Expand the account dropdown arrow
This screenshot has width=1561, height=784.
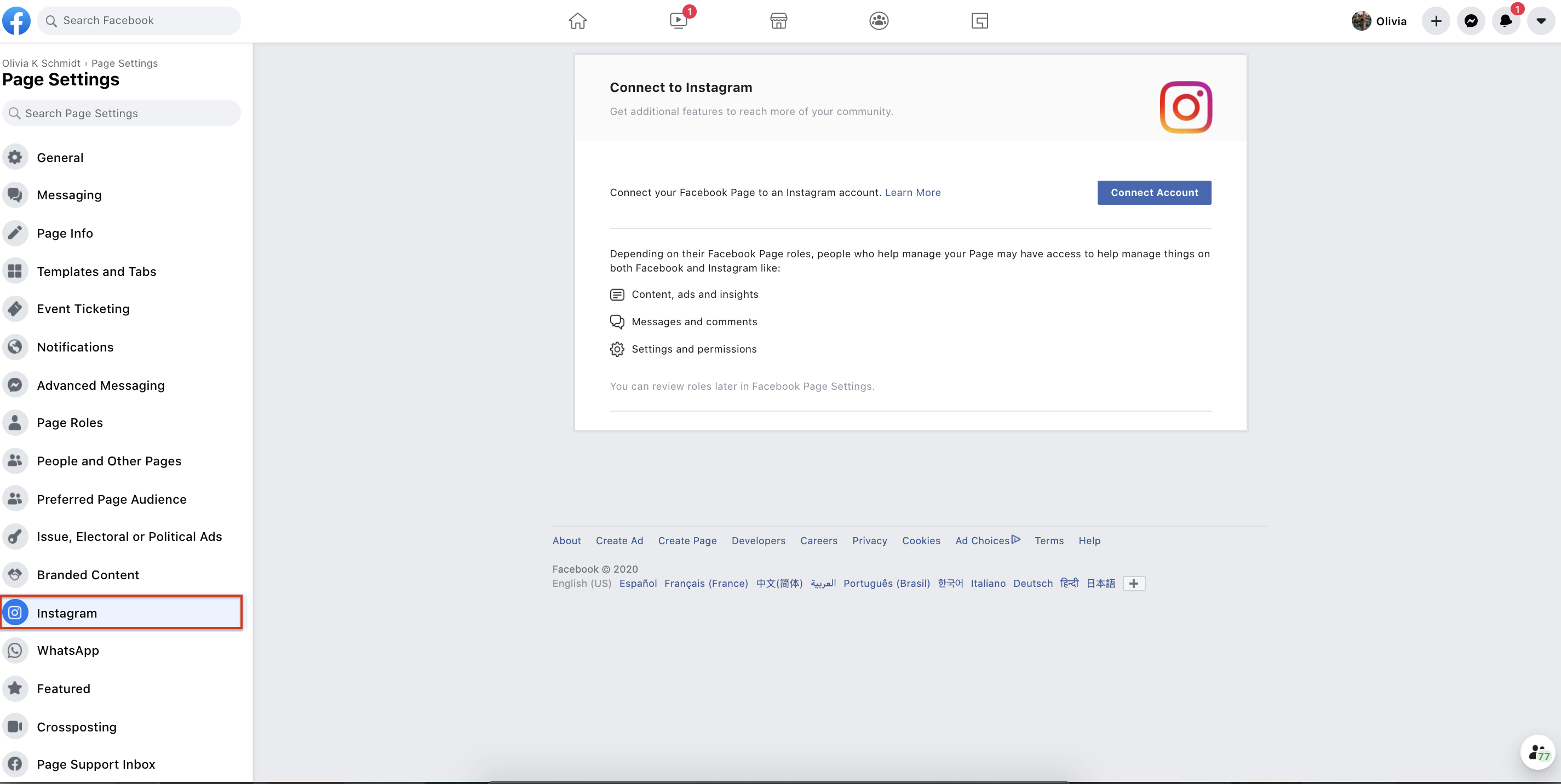(1541, 21)
